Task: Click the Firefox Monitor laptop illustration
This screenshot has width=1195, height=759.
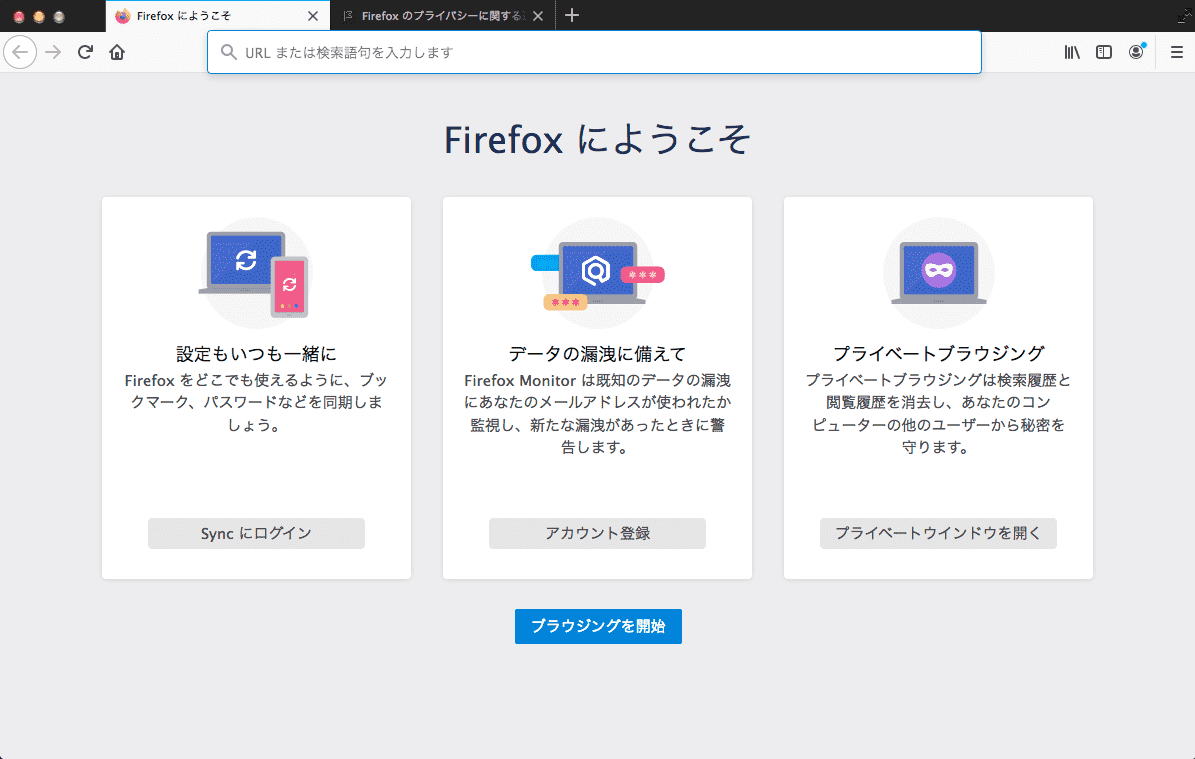Action: click(x=598, y=273)
